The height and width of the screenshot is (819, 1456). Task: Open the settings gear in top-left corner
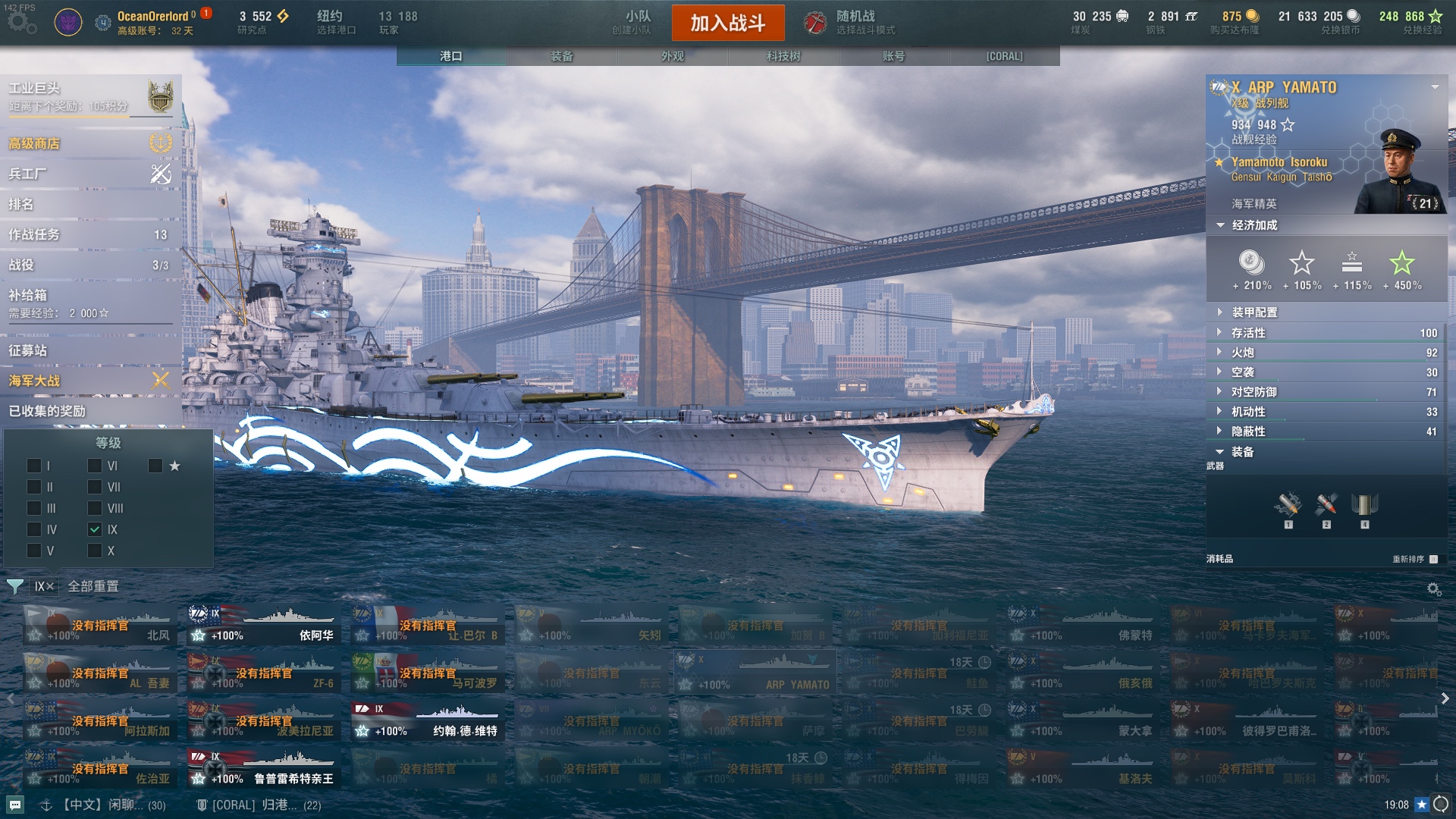[x=21, y=24]
